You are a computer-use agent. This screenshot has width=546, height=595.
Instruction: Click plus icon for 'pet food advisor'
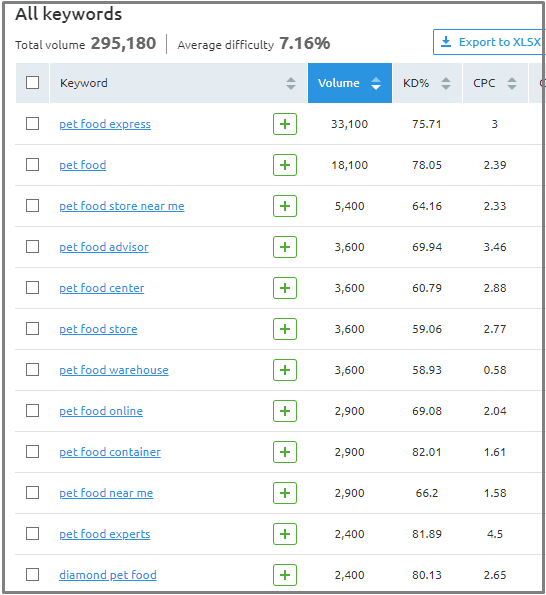pyautogui.click(x=285, y=247)
